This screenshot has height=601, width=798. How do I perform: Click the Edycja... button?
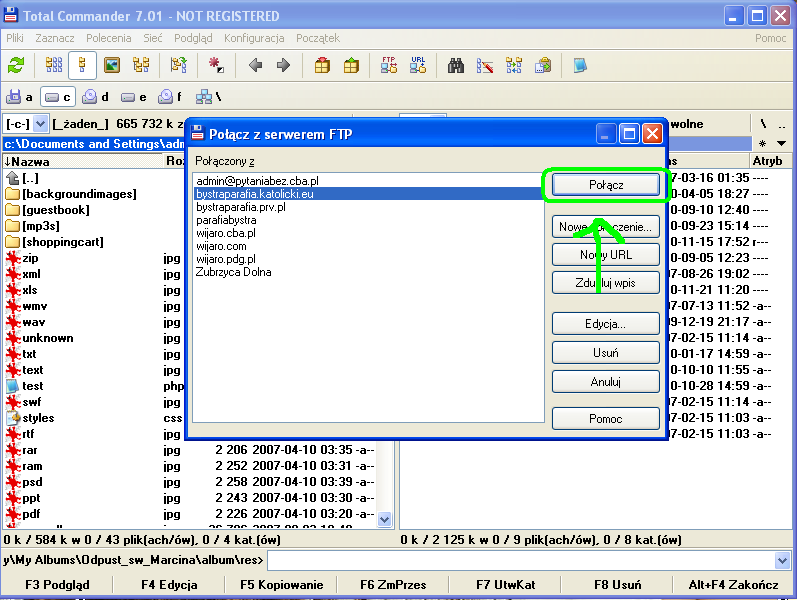pos(605,324)
